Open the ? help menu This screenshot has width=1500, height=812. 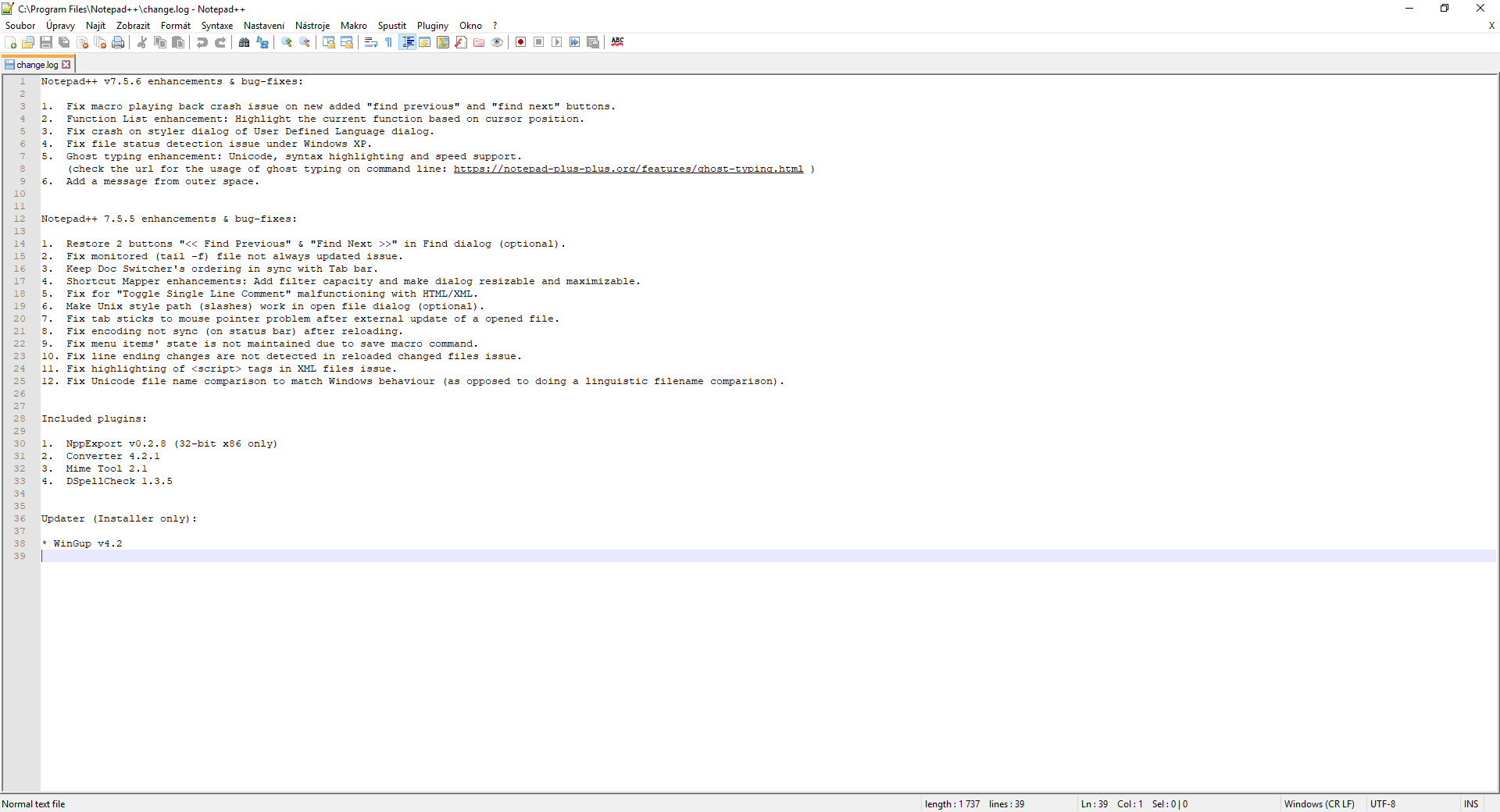(495, 26)
